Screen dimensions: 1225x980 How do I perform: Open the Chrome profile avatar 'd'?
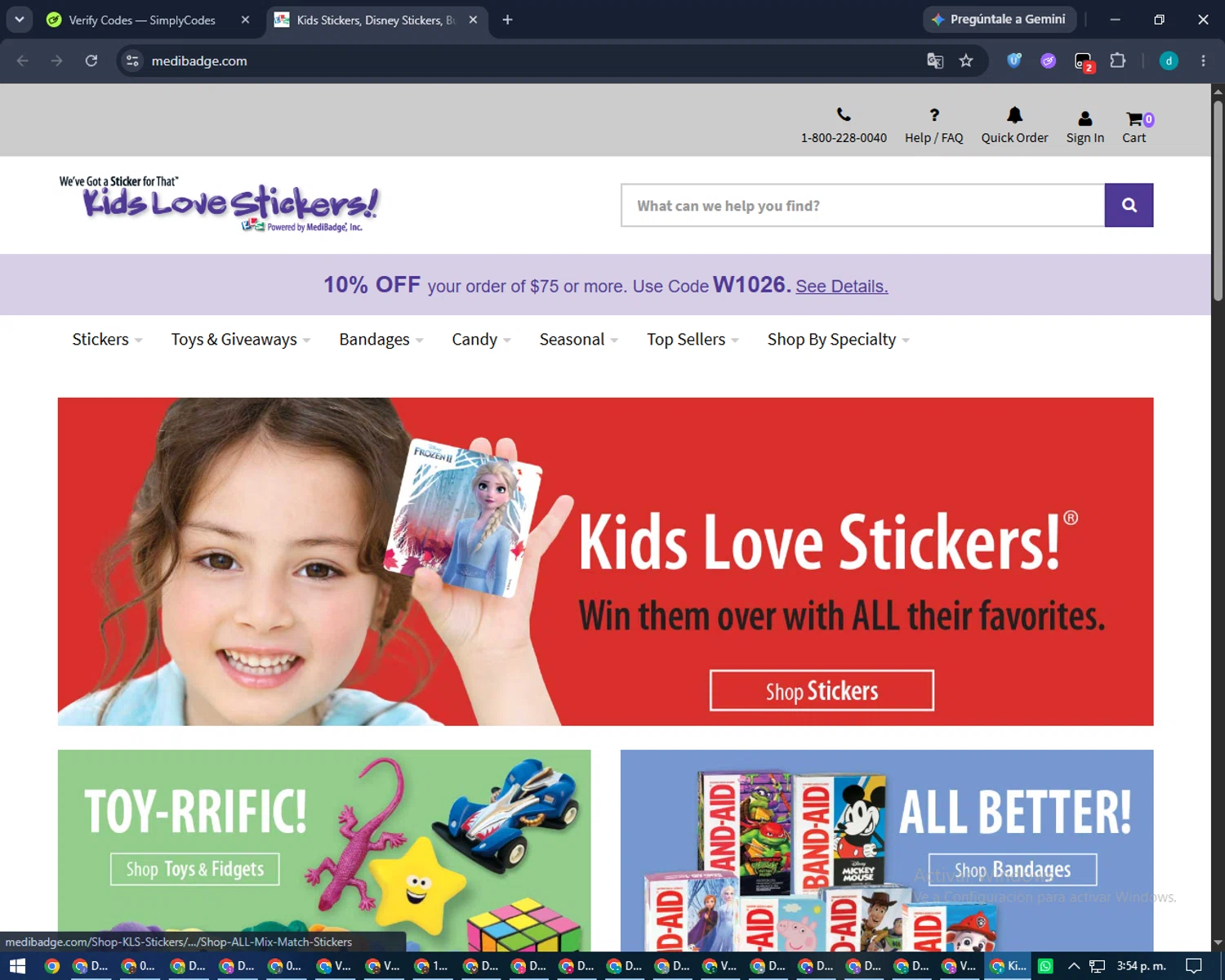1169,60
